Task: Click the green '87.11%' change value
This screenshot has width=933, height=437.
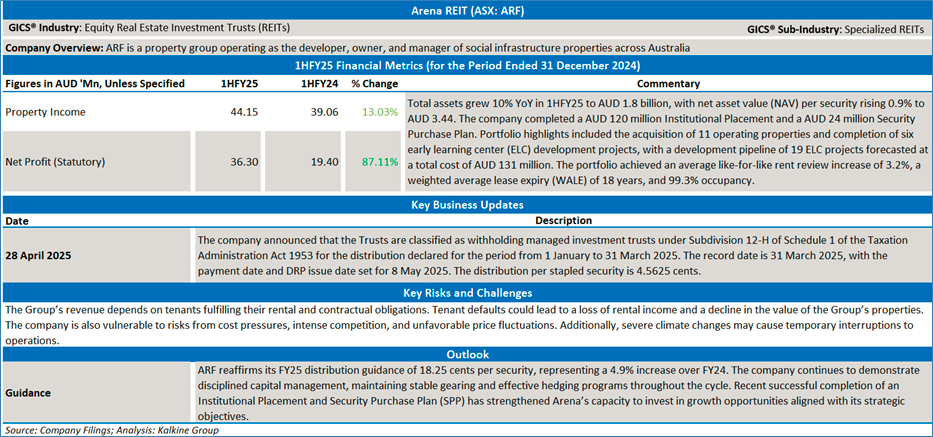Action: (x=381, y=161)
